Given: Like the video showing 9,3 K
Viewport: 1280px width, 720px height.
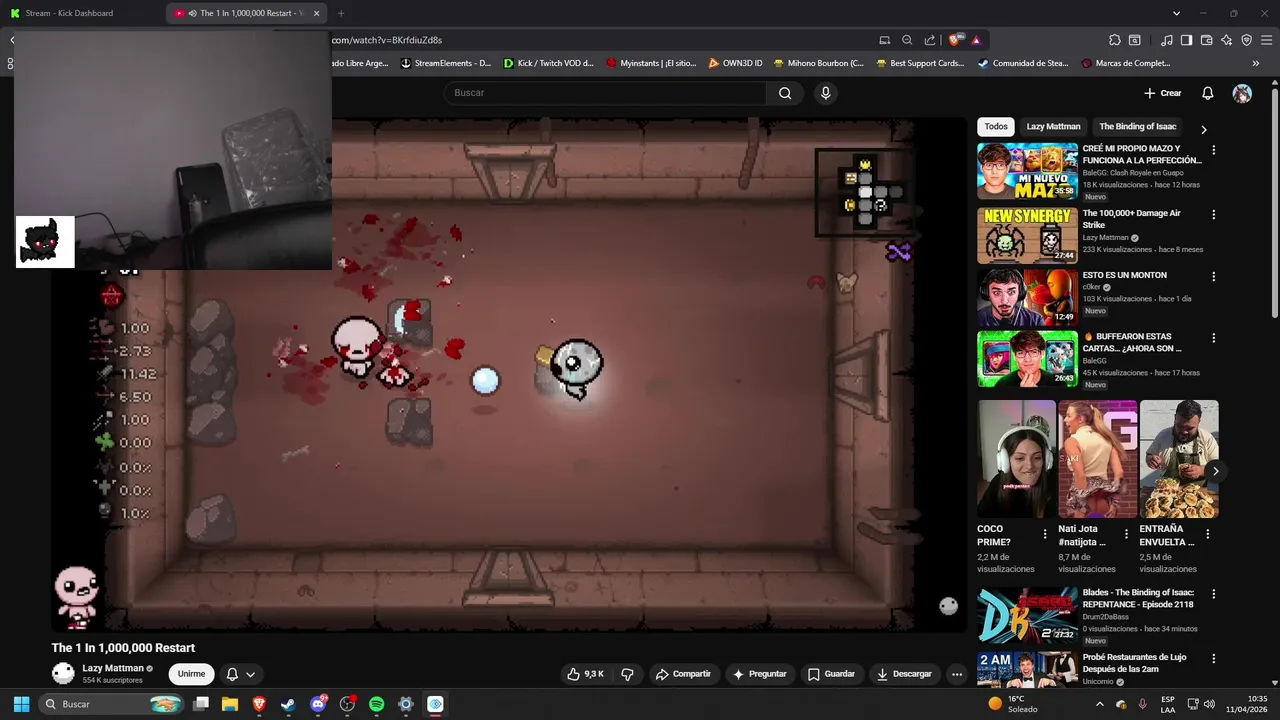Looking at the screenshot, I should coord(585,674).
